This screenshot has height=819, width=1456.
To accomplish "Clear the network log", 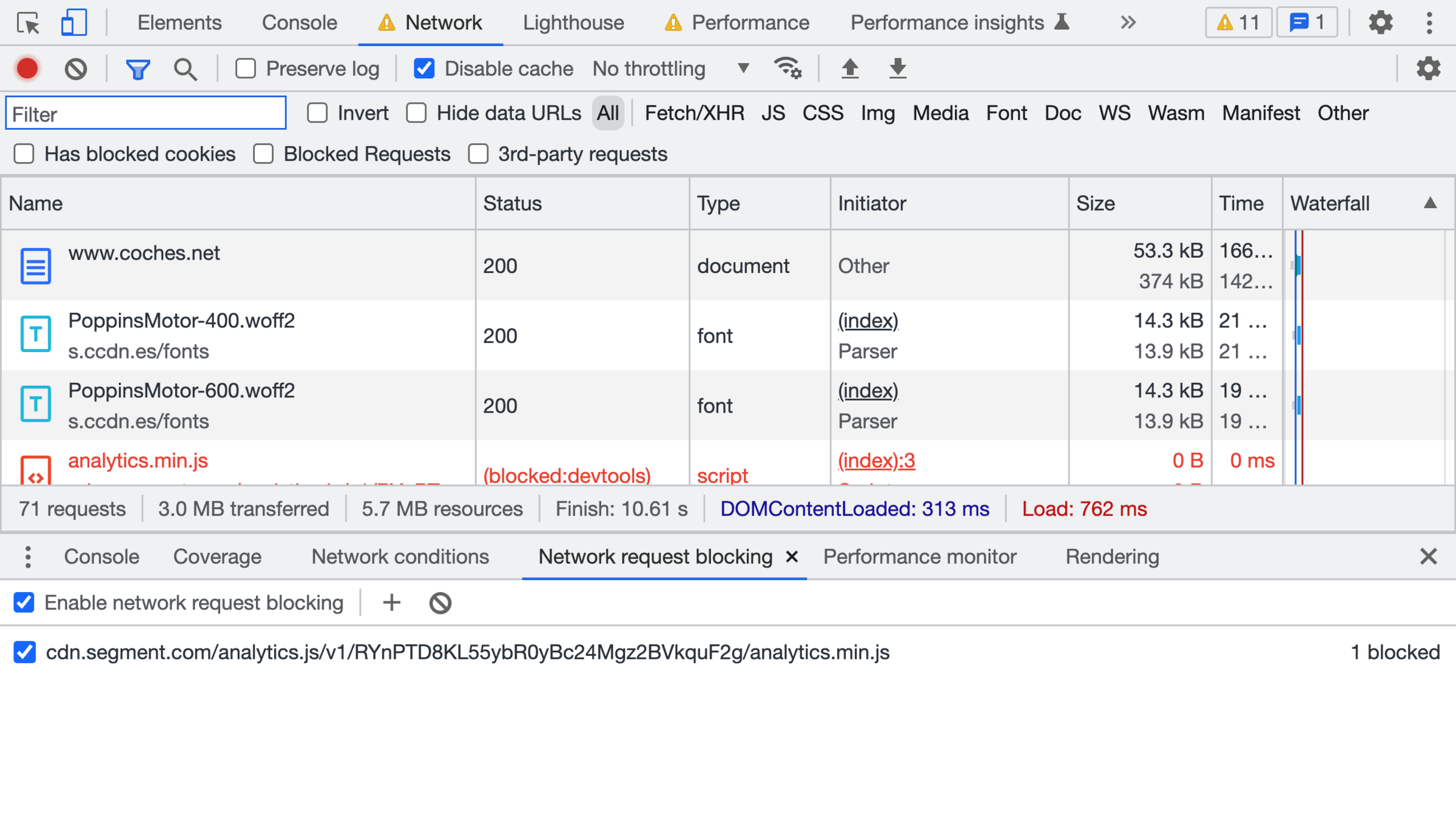I will (x=76, y=69).
